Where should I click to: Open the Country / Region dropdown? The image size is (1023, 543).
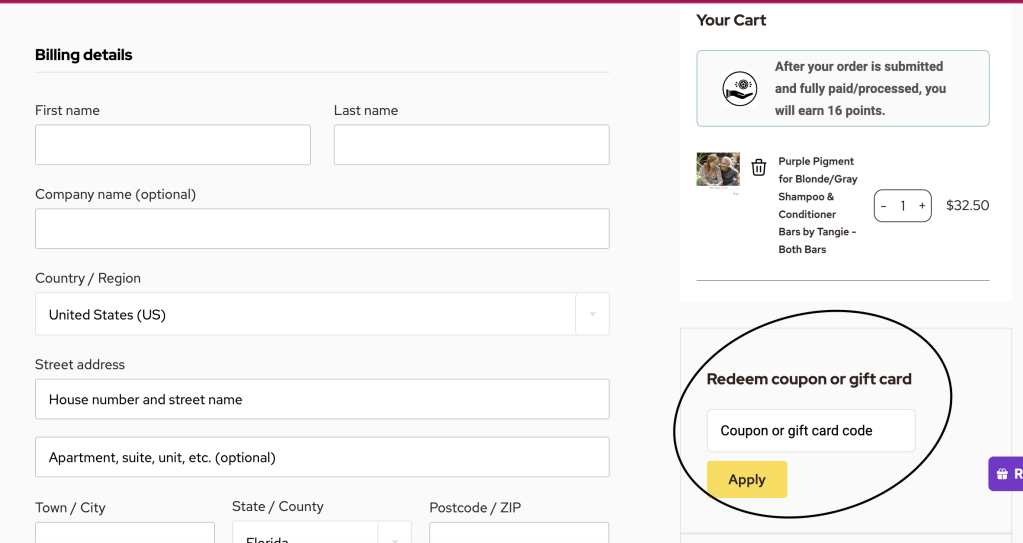click(x=322, y=314)
